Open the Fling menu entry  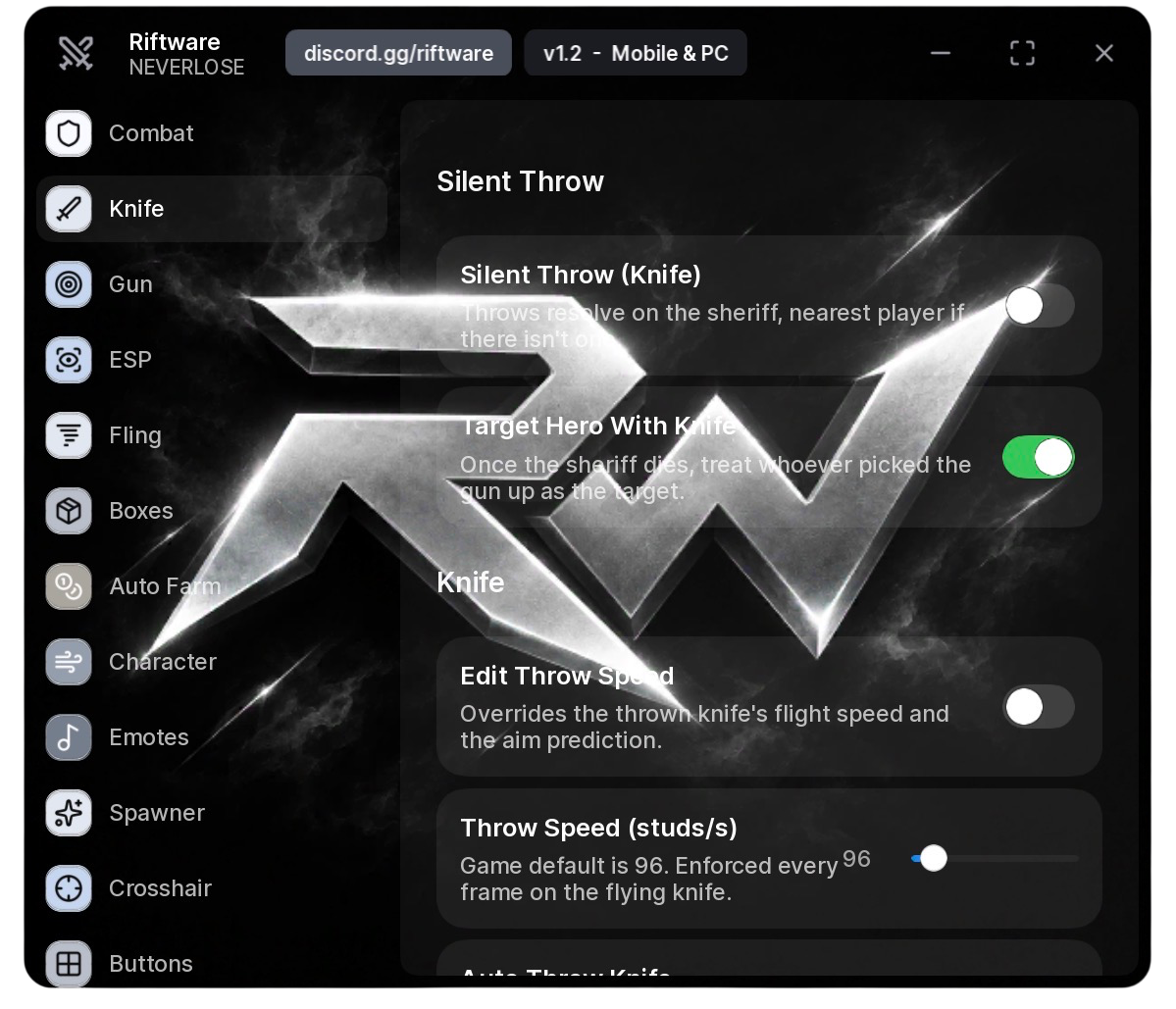coord(212,434)
